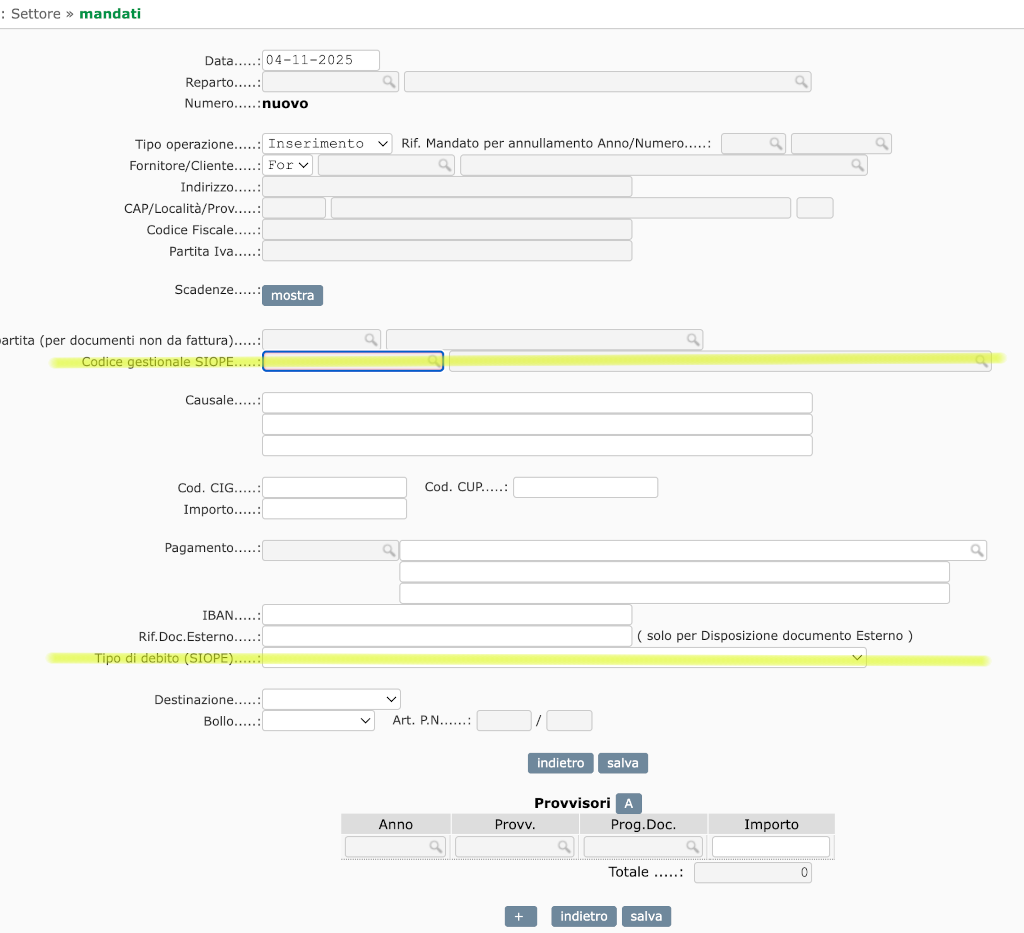
Task: Click magnifier icon in Fornitore/Cliente code field
Action: click(445, 165)
